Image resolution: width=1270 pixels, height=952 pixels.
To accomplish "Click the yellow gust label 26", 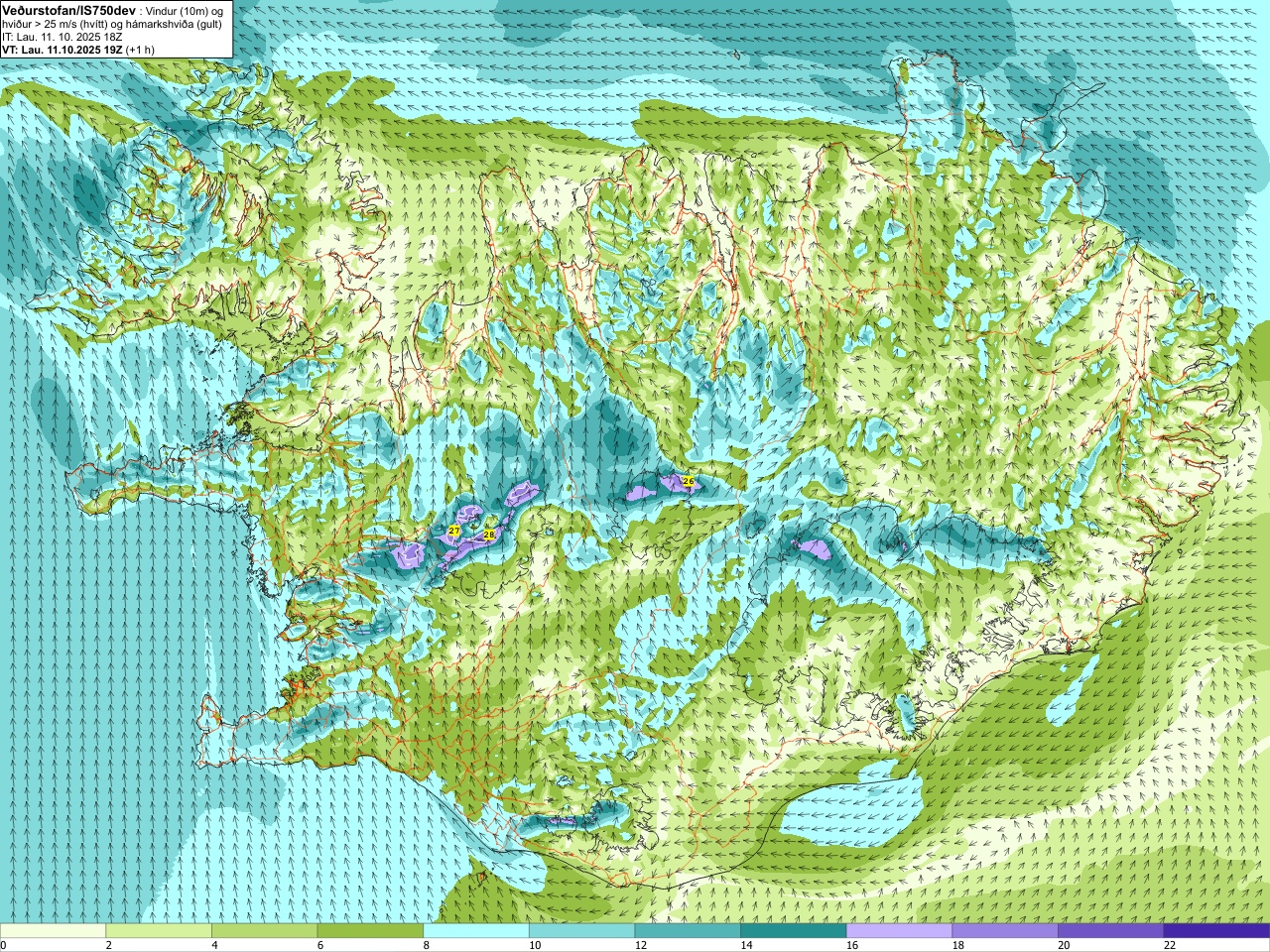I will click(x=689, y=481).
